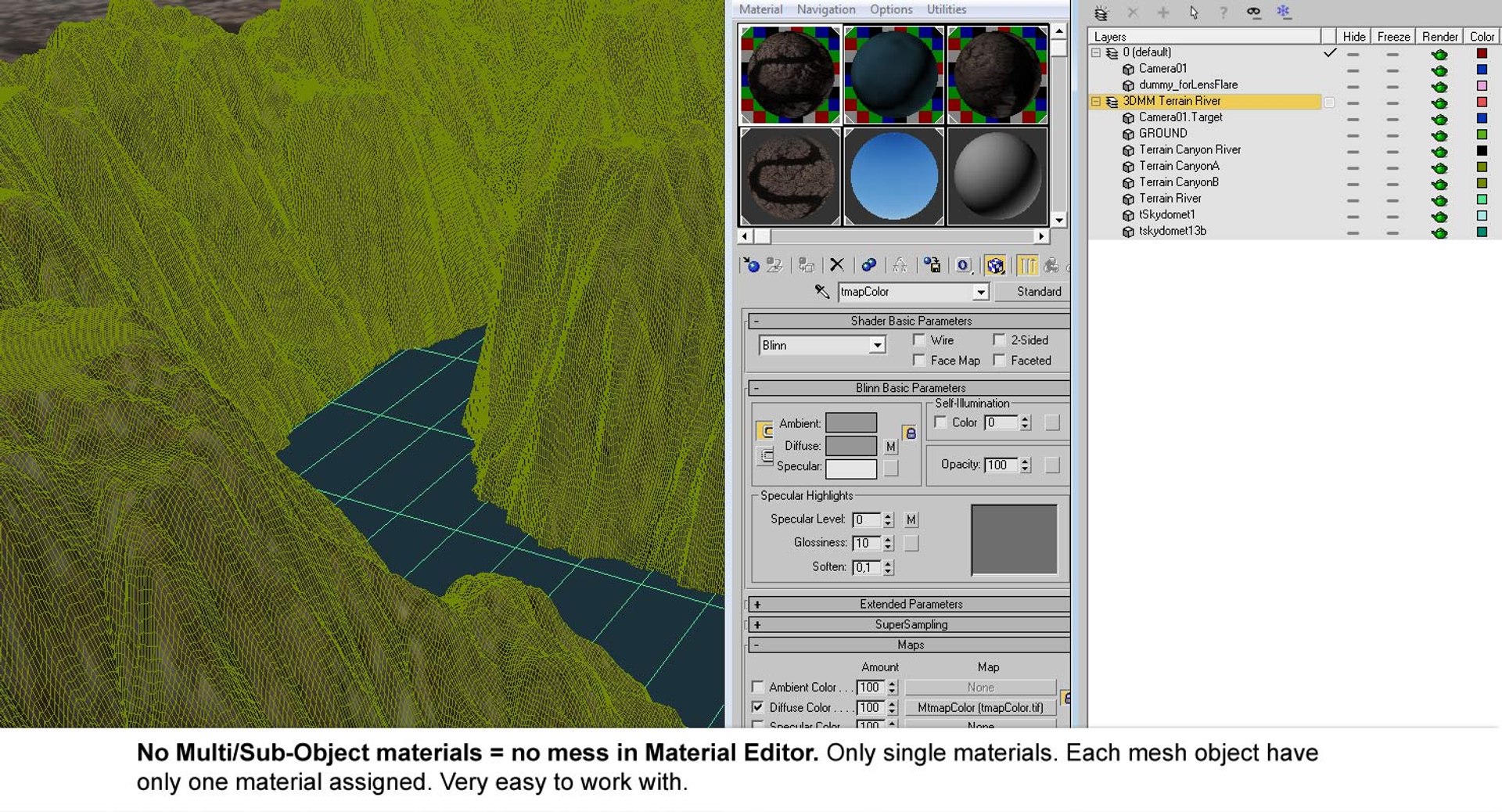Uncheck the Diffuse Color map checkbox
The width and height of the screenshot is (1502, 812).
point(757,707)
